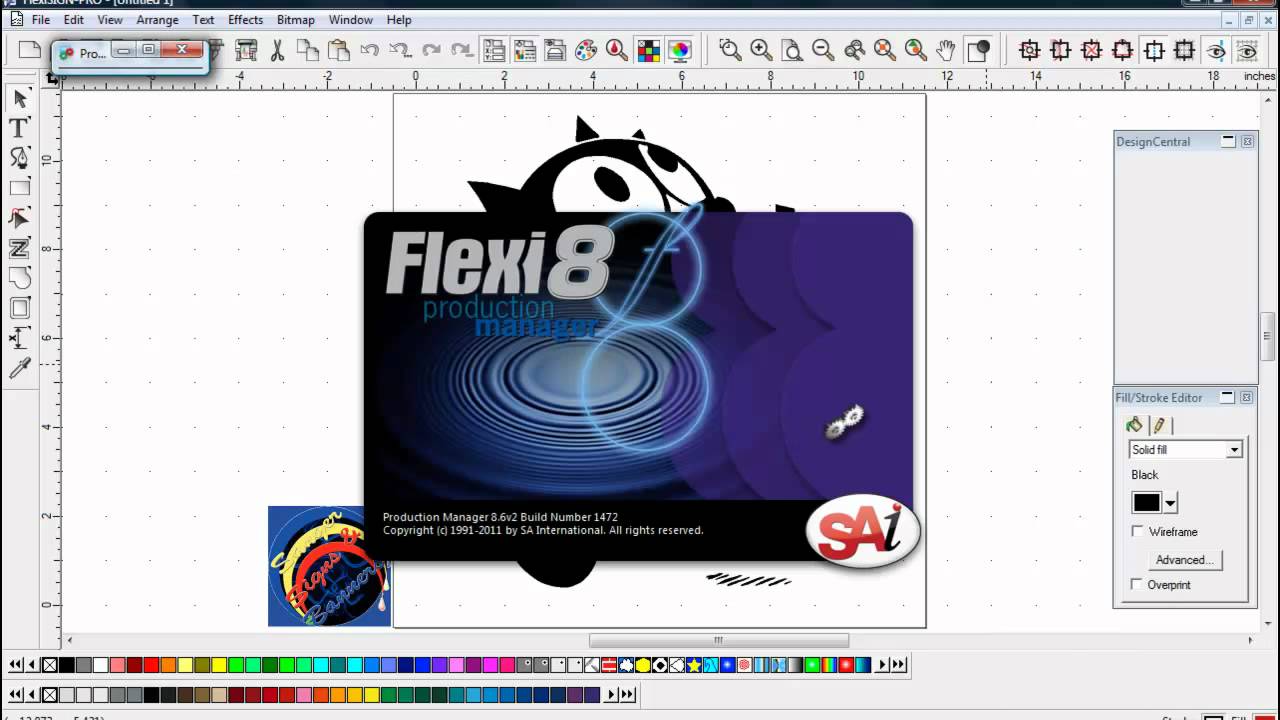1280x720 pixels.
Task: Enable the Wireframe checkbox
Action: click(x=1137, y=531)
